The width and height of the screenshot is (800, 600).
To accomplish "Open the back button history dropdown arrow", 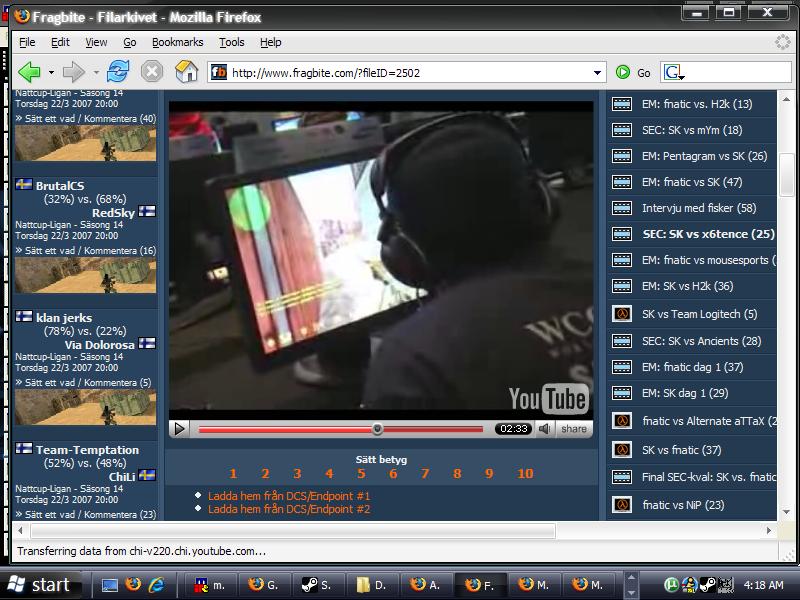I will 53,72.
